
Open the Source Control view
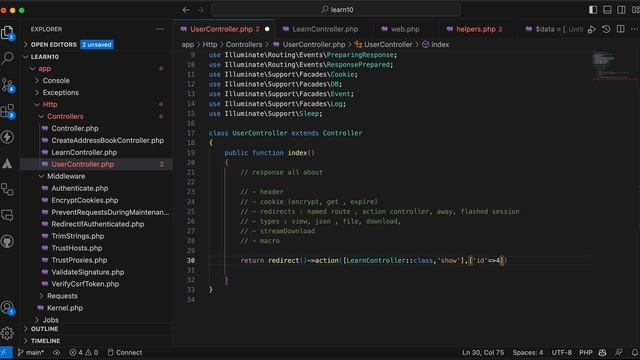7,85
